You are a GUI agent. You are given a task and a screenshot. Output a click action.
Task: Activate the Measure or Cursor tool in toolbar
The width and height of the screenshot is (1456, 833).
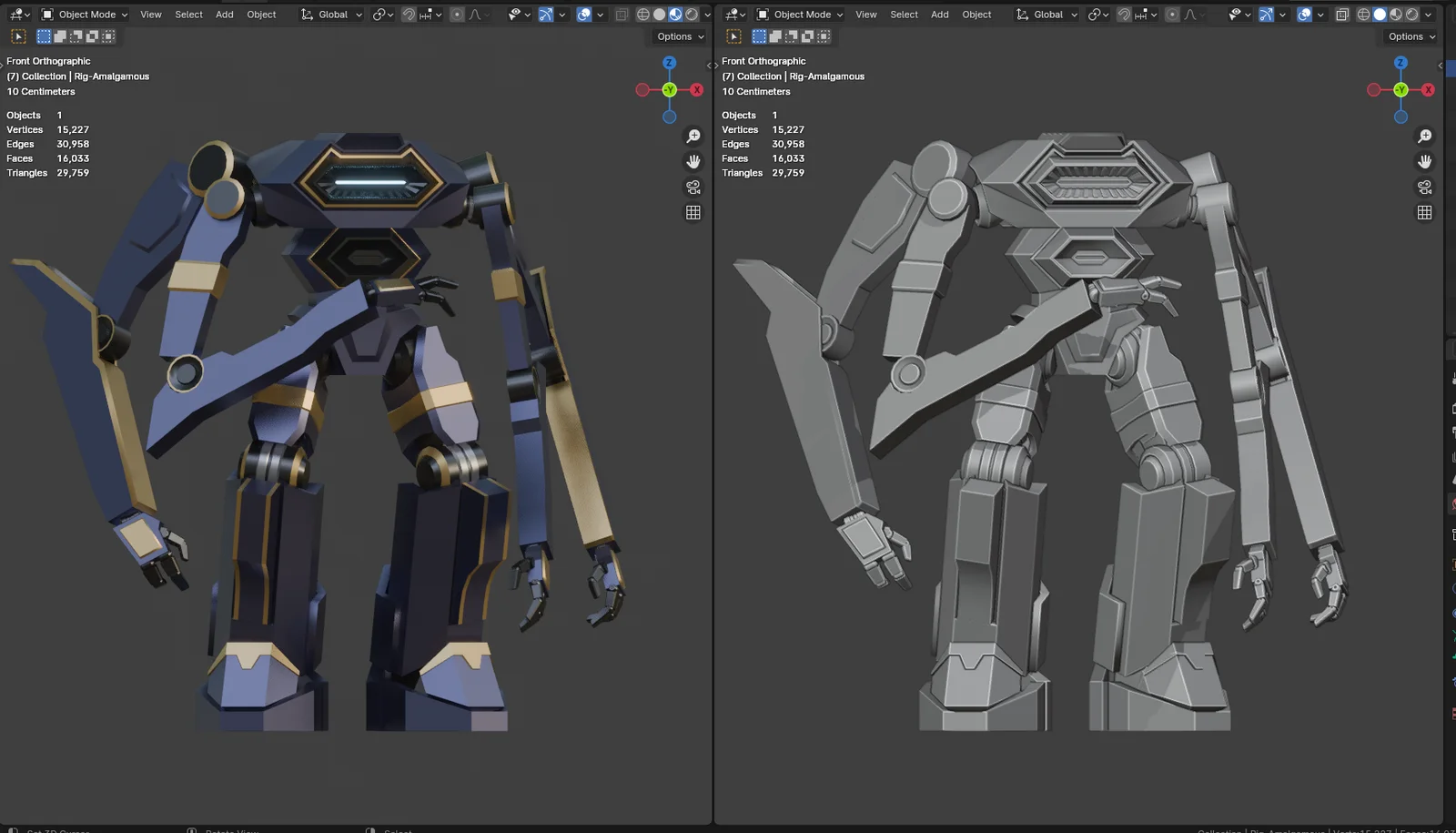[16, 36]
